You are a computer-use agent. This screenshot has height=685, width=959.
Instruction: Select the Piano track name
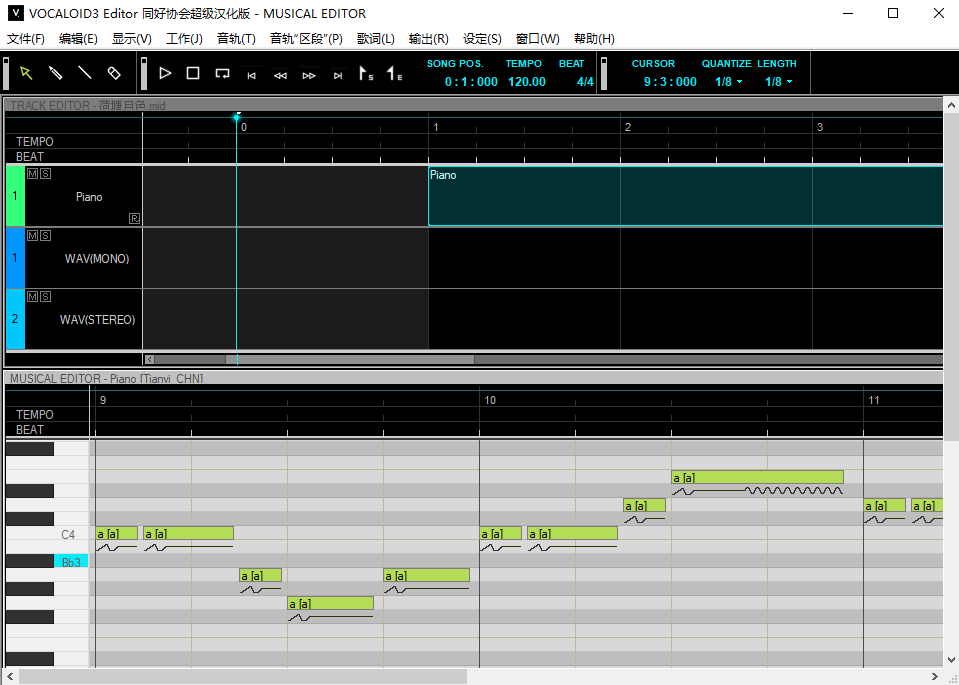(x=89, y=197)
